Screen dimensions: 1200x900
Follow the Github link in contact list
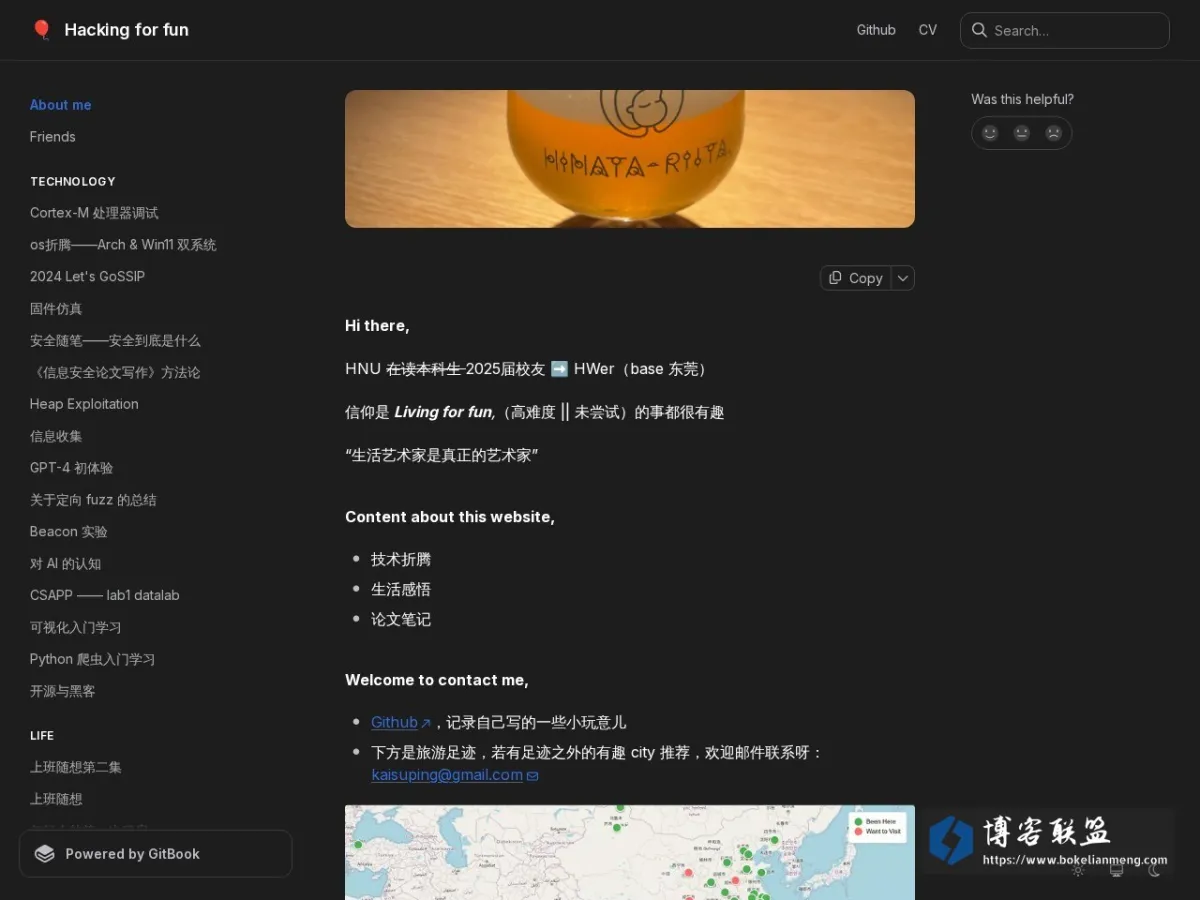pyautogui.click(x=394, y=722)
